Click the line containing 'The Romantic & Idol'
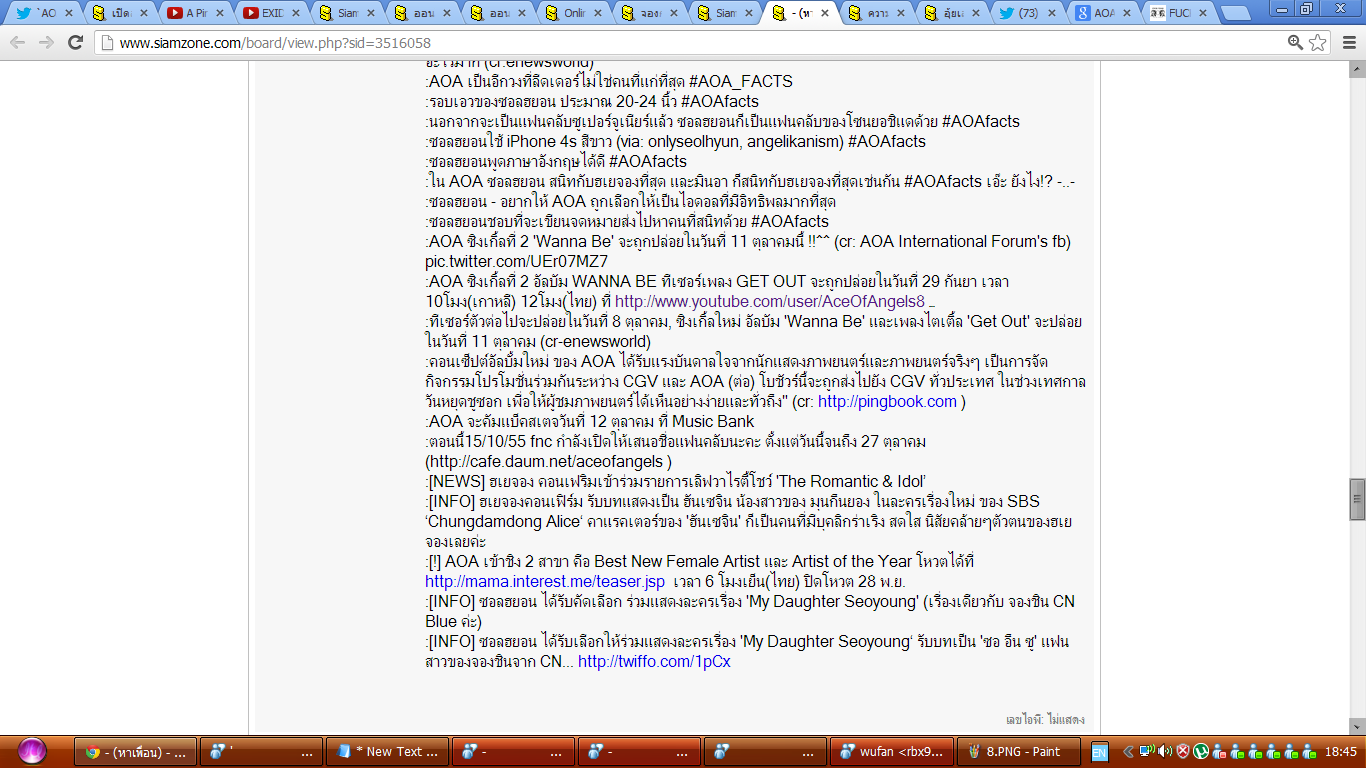 676,481
